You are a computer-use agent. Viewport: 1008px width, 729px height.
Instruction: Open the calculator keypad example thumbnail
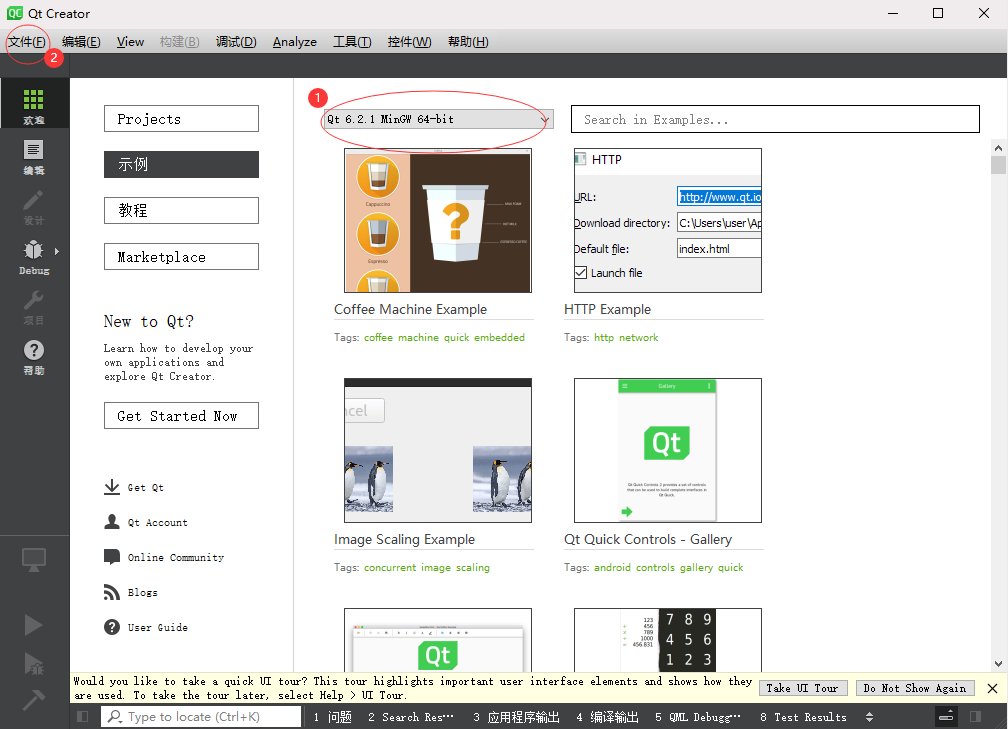(x=668, y=640)
